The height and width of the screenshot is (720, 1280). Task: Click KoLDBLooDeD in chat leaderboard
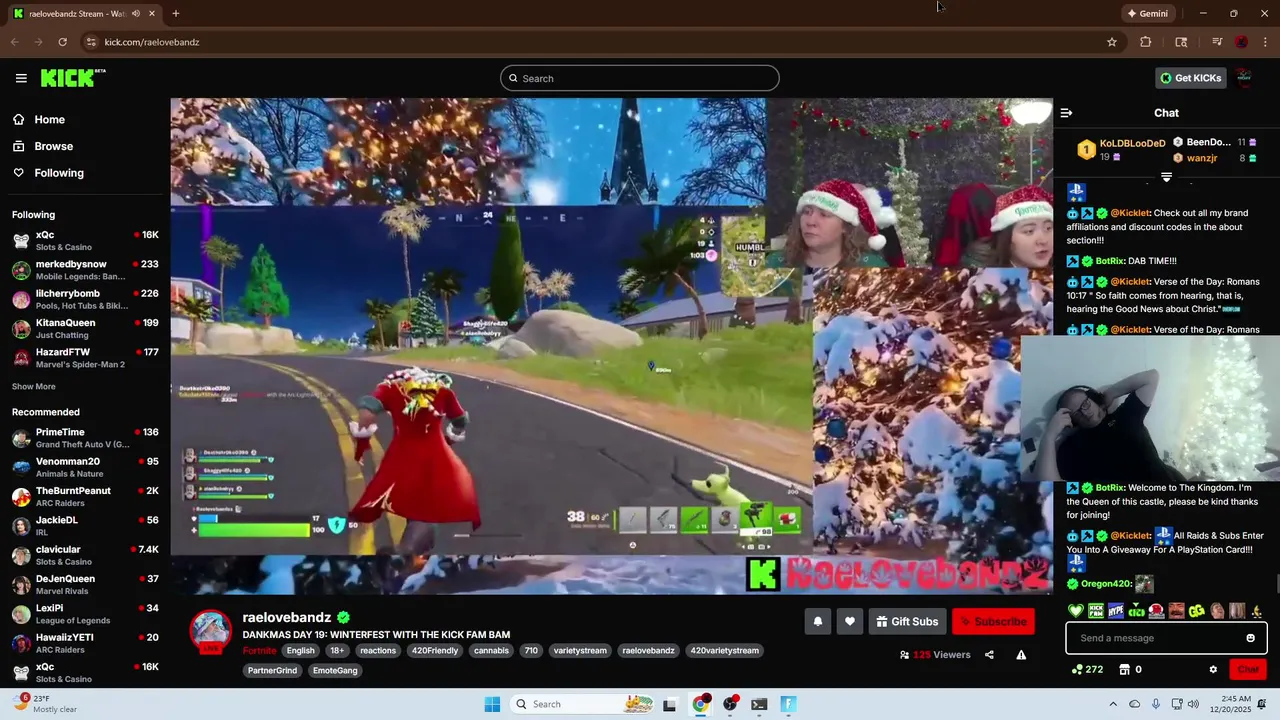point(1132,143)
